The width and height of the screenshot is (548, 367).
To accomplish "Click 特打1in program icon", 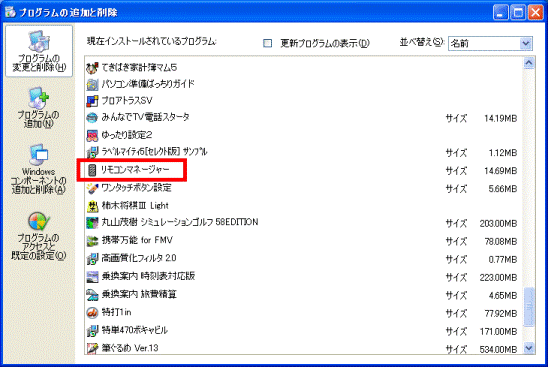I will [92, 312].
